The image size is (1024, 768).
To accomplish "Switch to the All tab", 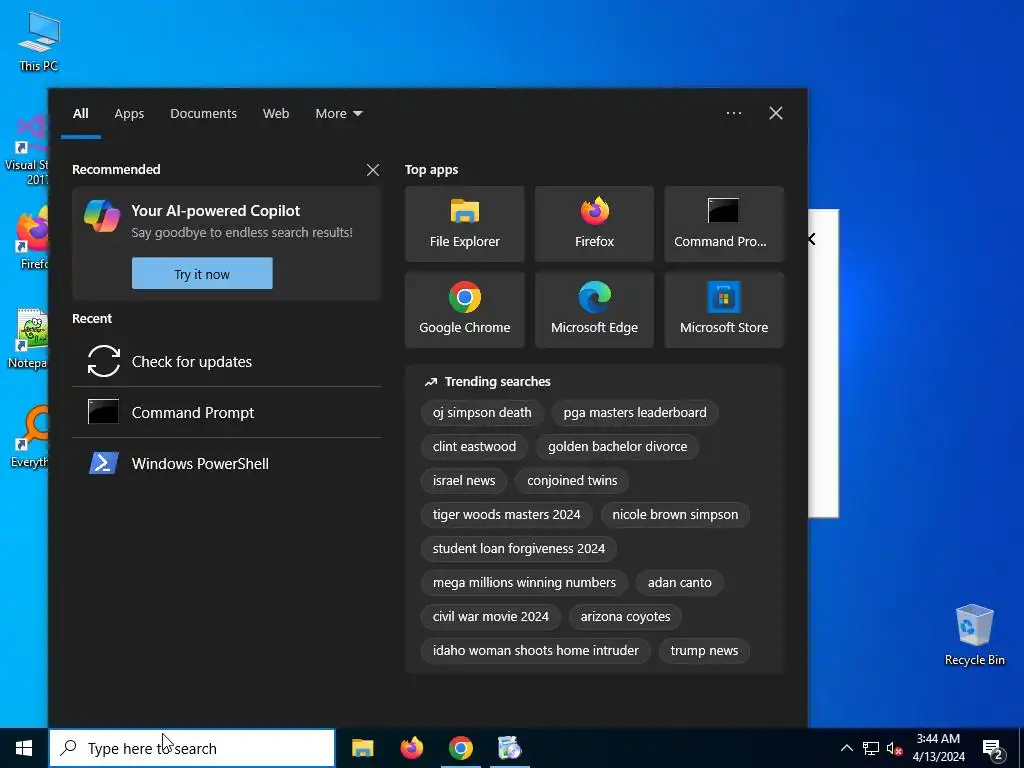I will pos(80,114).
